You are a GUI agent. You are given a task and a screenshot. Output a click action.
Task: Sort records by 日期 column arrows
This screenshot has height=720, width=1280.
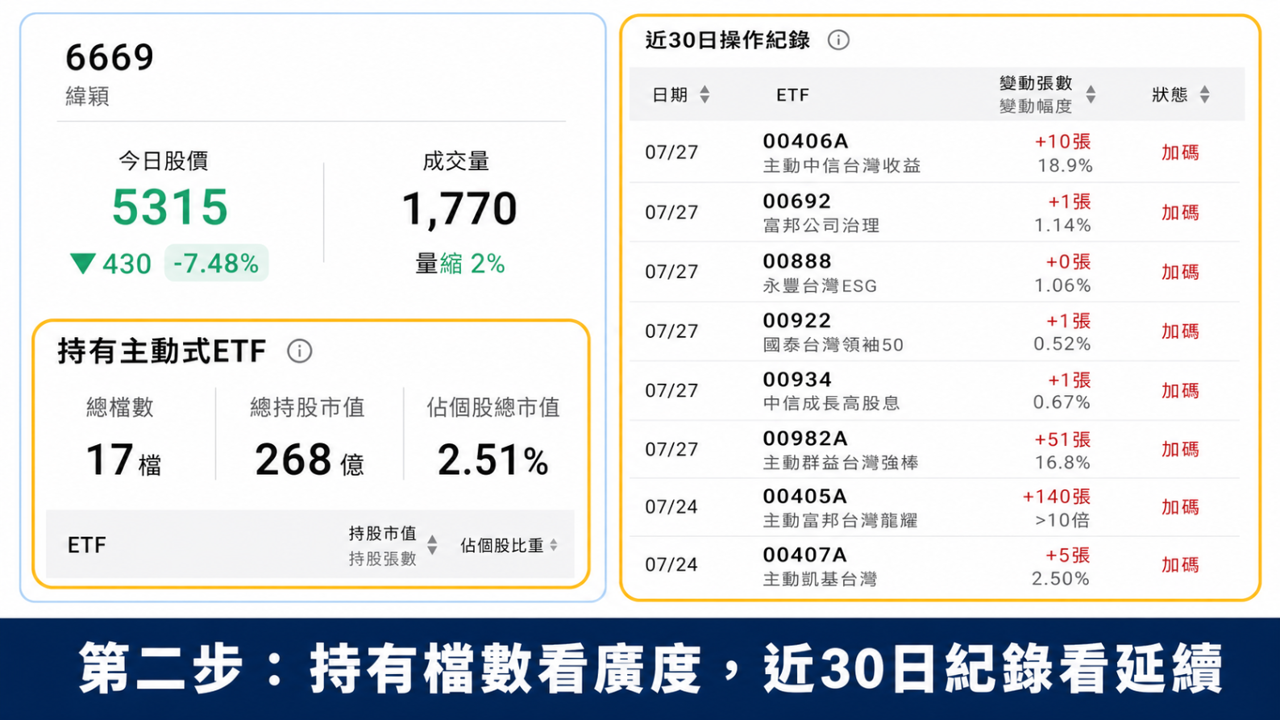[x=704, y=94]
